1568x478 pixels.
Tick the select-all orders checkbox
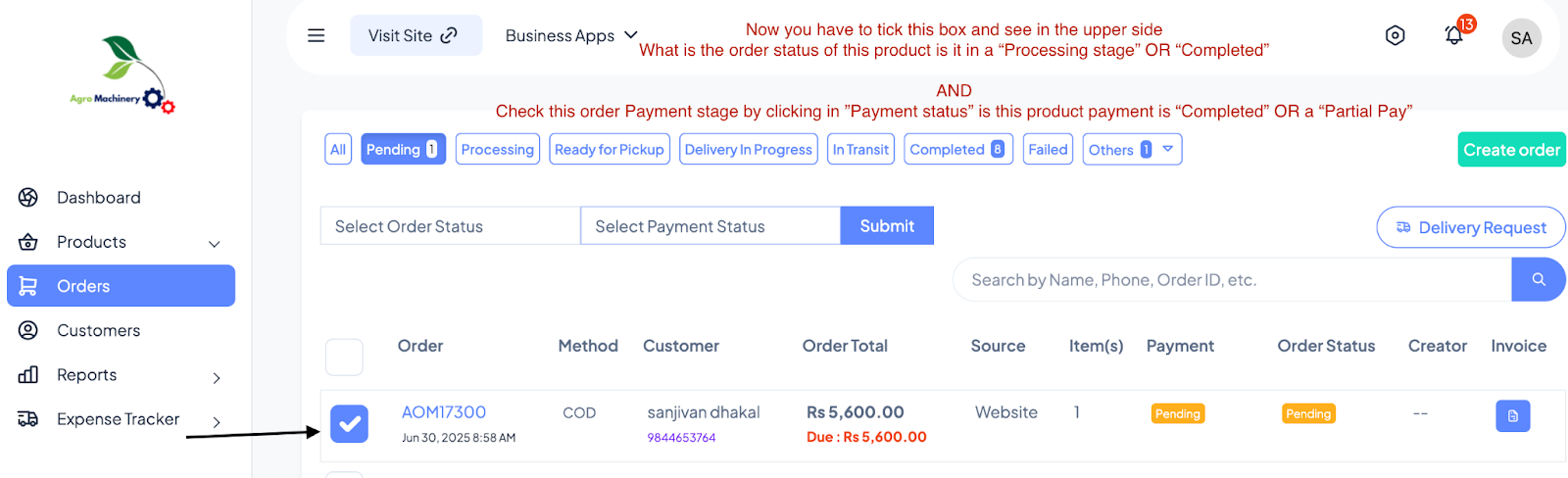(344, 358)
